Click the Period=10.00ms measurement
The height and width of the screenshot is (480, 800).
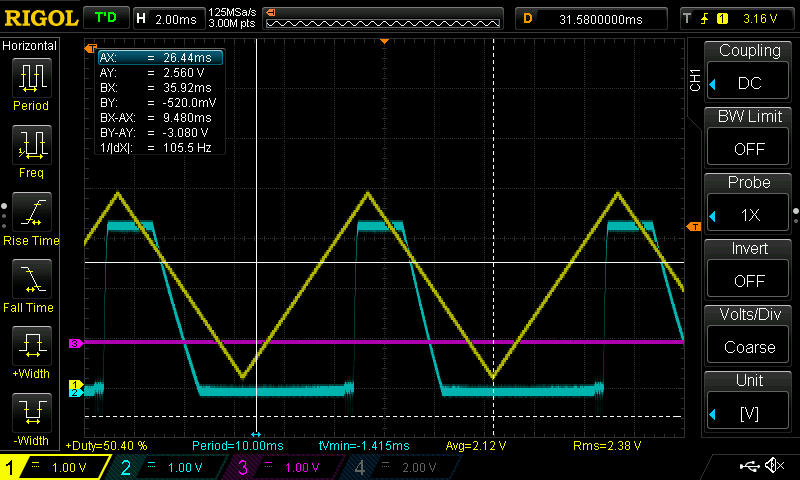coord(238,445)
